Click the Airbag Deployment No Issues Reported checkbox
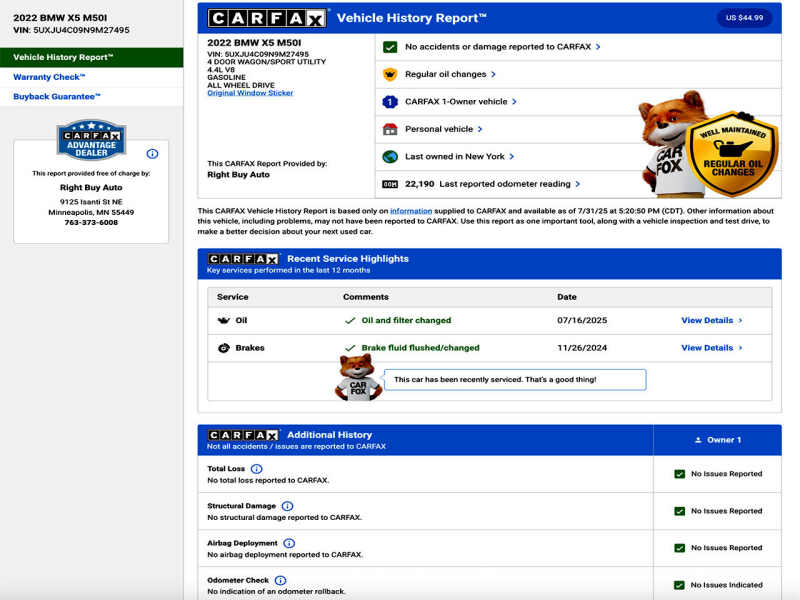Viewport: 800px width, 600px height. (x=680, y=548)
